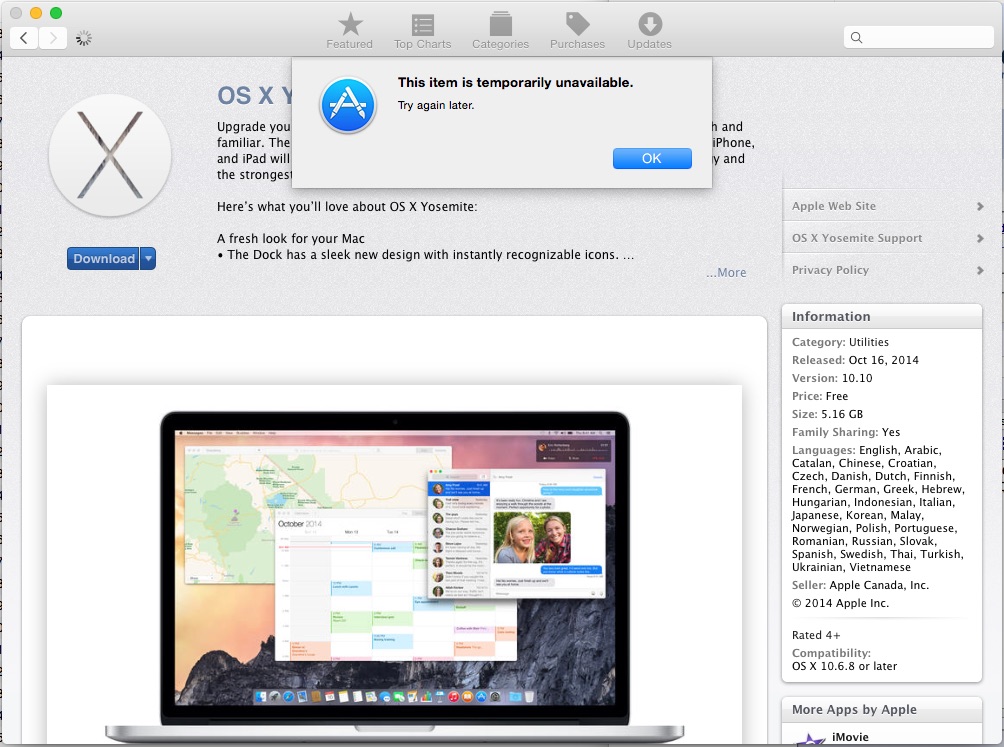Click the chevron next to Apple Web Site
Viewport: 1004px width, 747px height.
coord(980,206)
